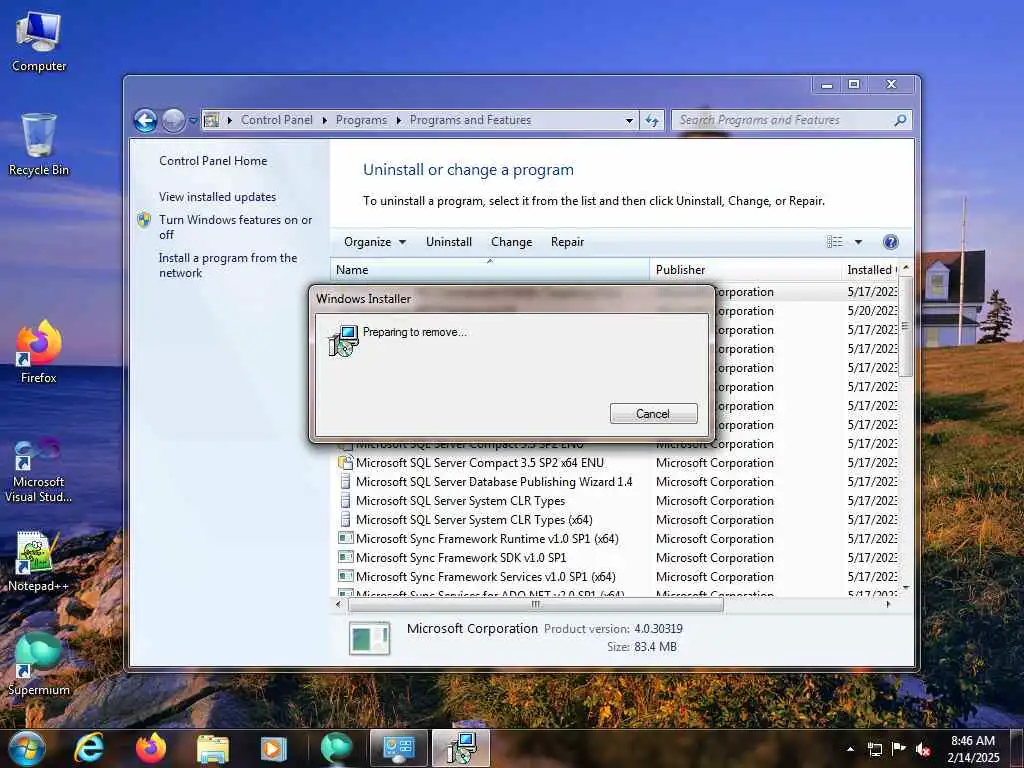Click the scroll right arrow of program list
The image size is (1024, 768).
[888, 605]
